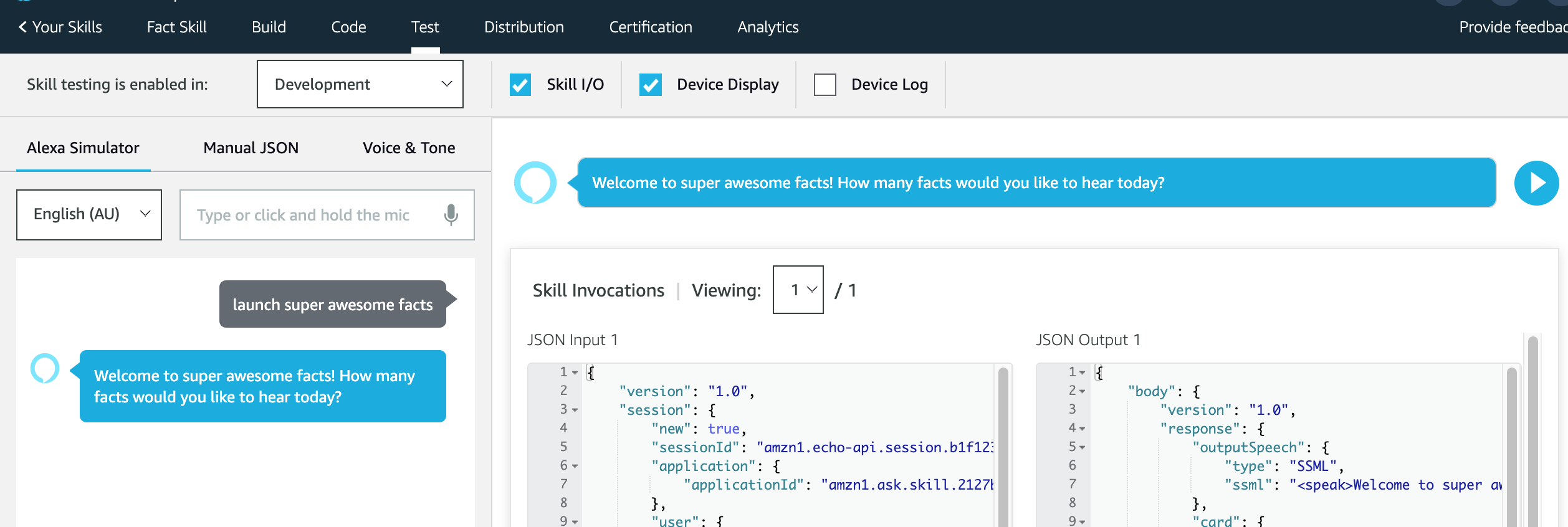Click the Skill I/O panel scrollbar
This screenshot has width=1568, height=527.
pos(1533,431)
